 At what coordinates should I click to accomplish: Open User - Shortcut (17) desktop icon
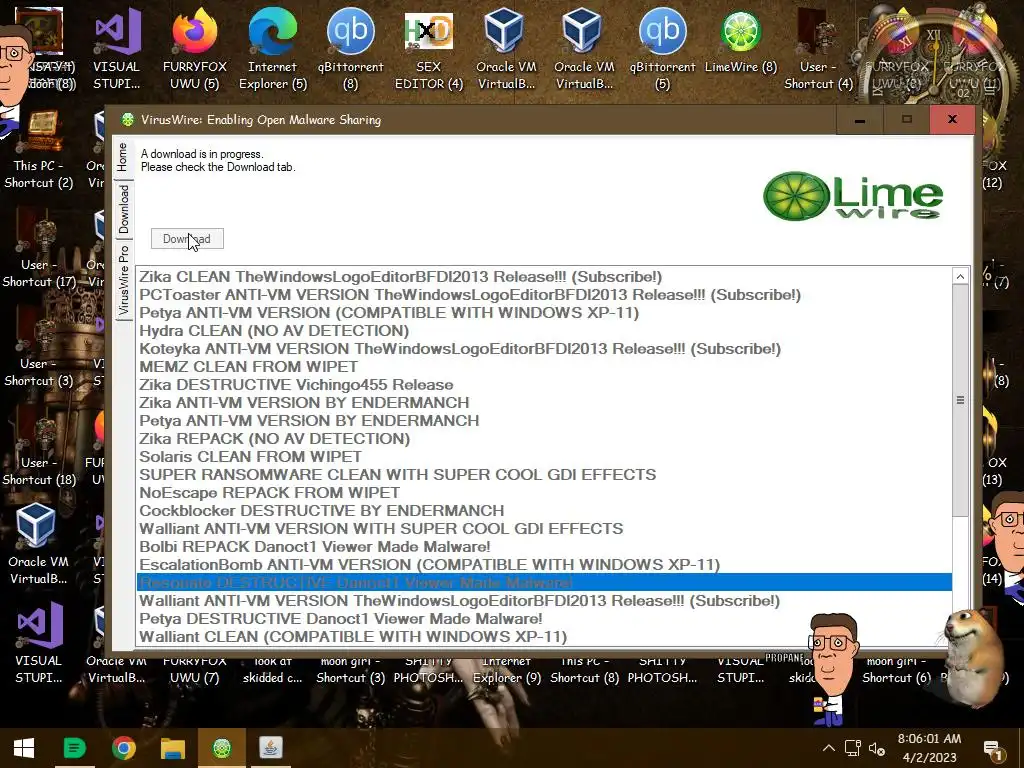click(x=39, y=249)
